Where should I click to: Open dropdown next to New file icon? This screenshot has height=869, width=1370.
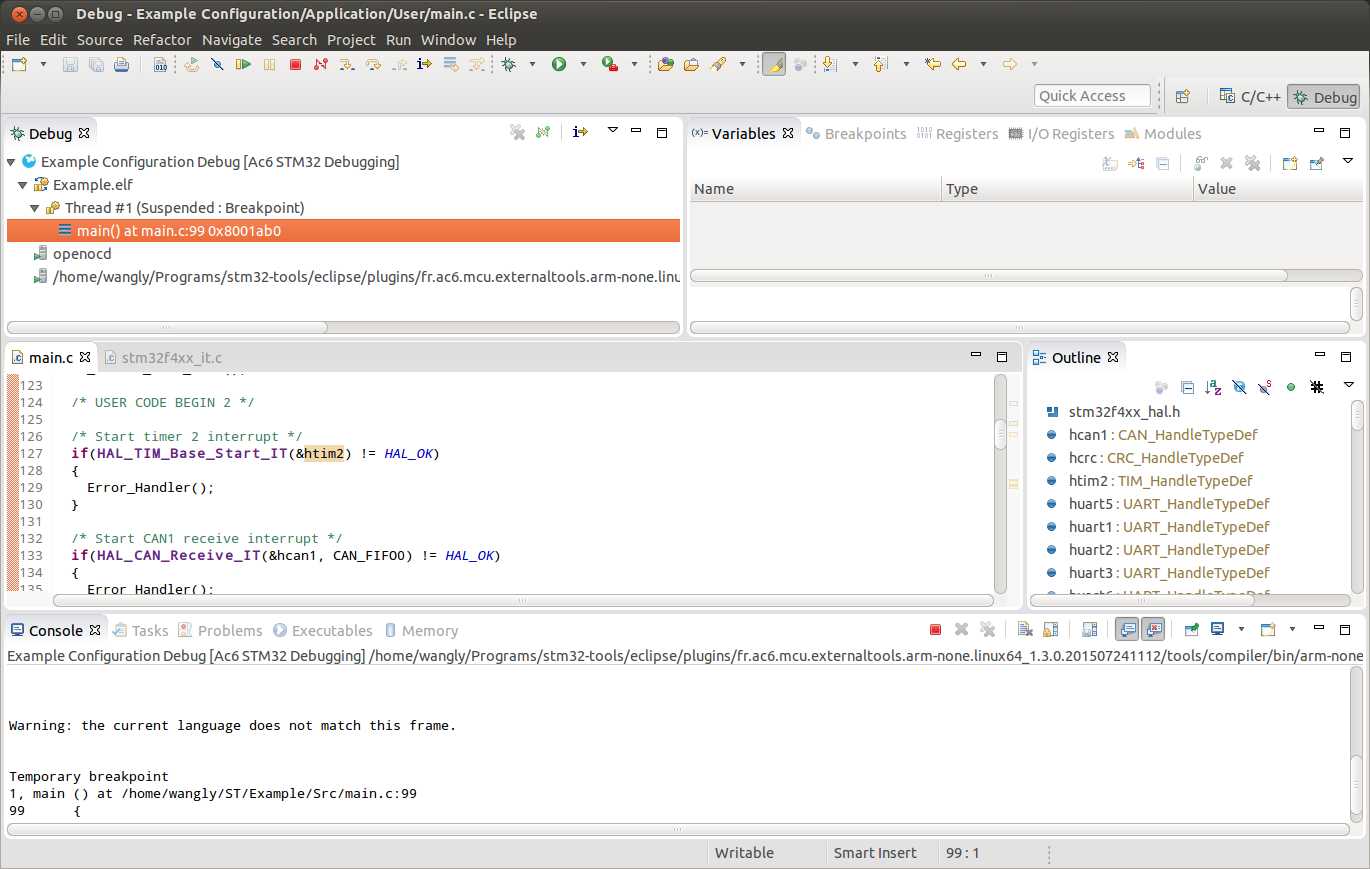43,65
